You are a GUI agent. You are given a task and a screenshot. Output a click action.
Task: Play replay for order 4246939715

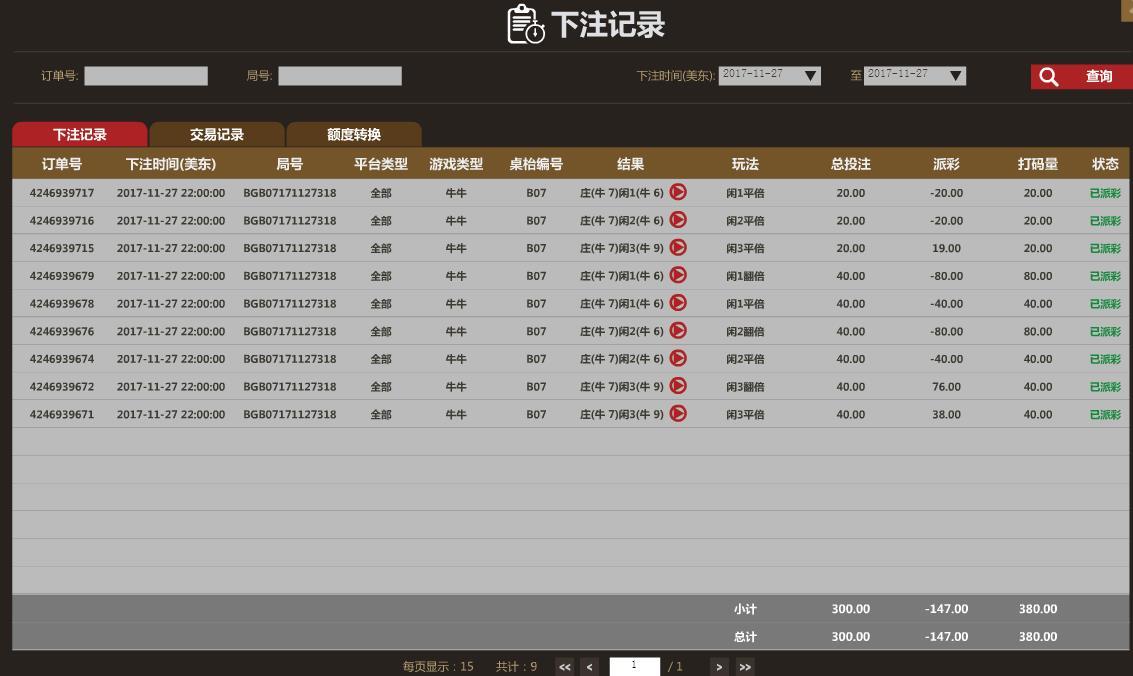coord(678,247)
